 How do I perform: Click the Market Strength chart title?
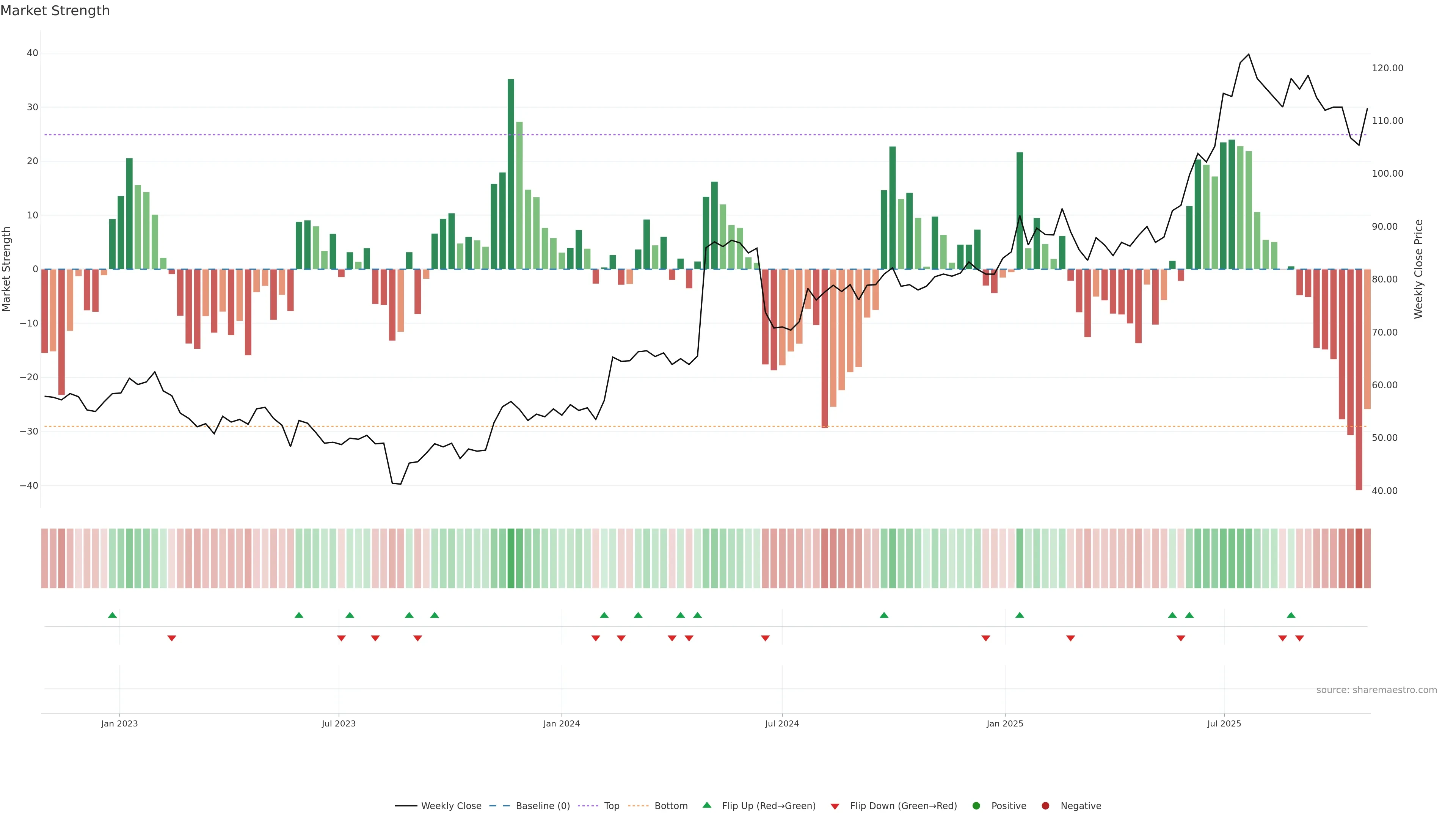coord(55,11)
